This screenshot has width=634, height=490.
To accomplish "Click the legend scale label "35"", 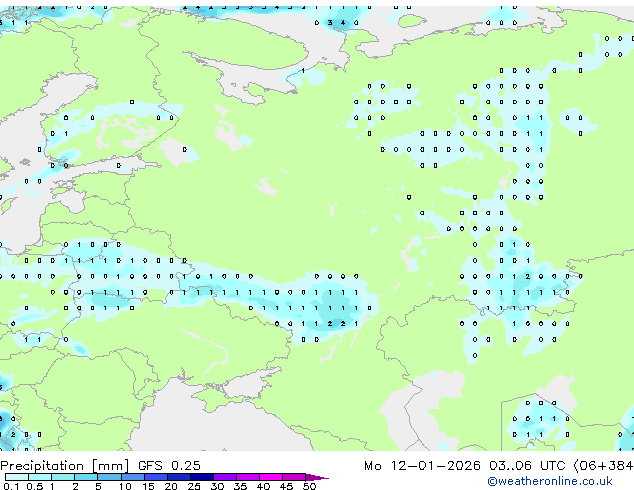I will pos(240,486).
